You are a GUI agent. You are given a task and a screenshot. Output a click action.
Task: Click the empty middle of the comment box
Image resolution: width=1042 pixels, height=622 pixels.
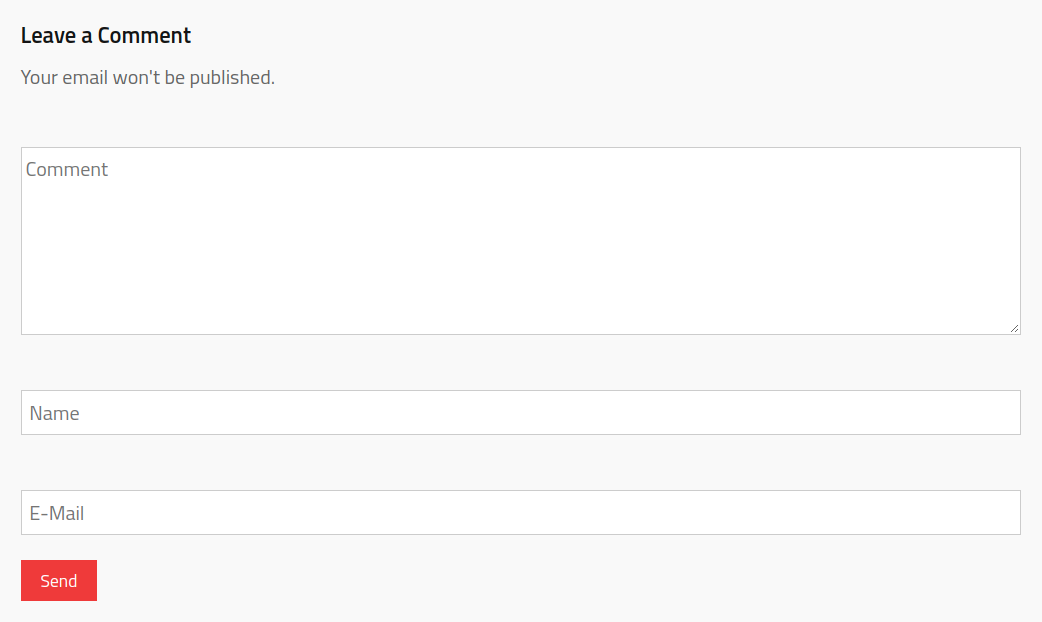(520, 241)
